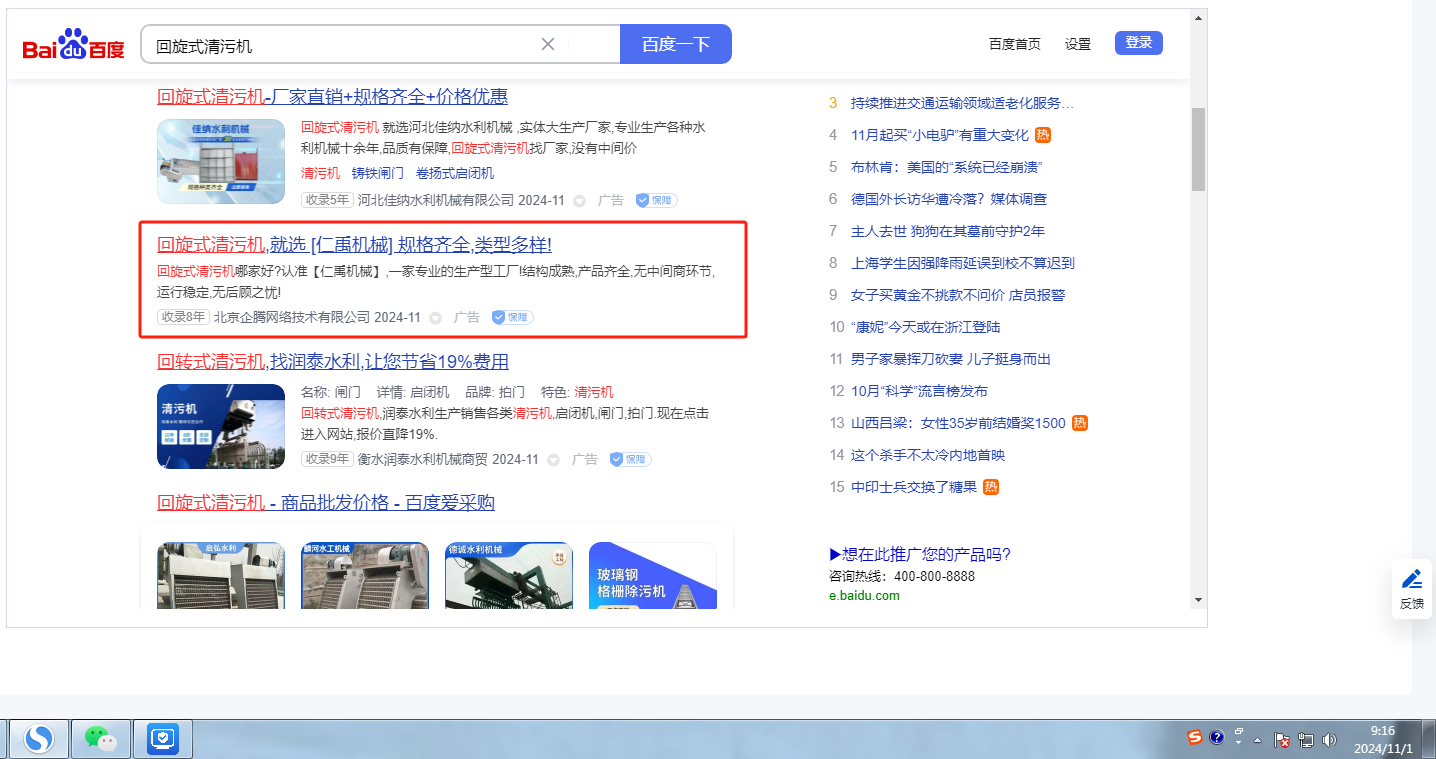This screenshot has height=759, width=1436.
Task: Click the 玻璃钢格栅除污机 product card
Action: pyautogui.click(x=653, y=575)
